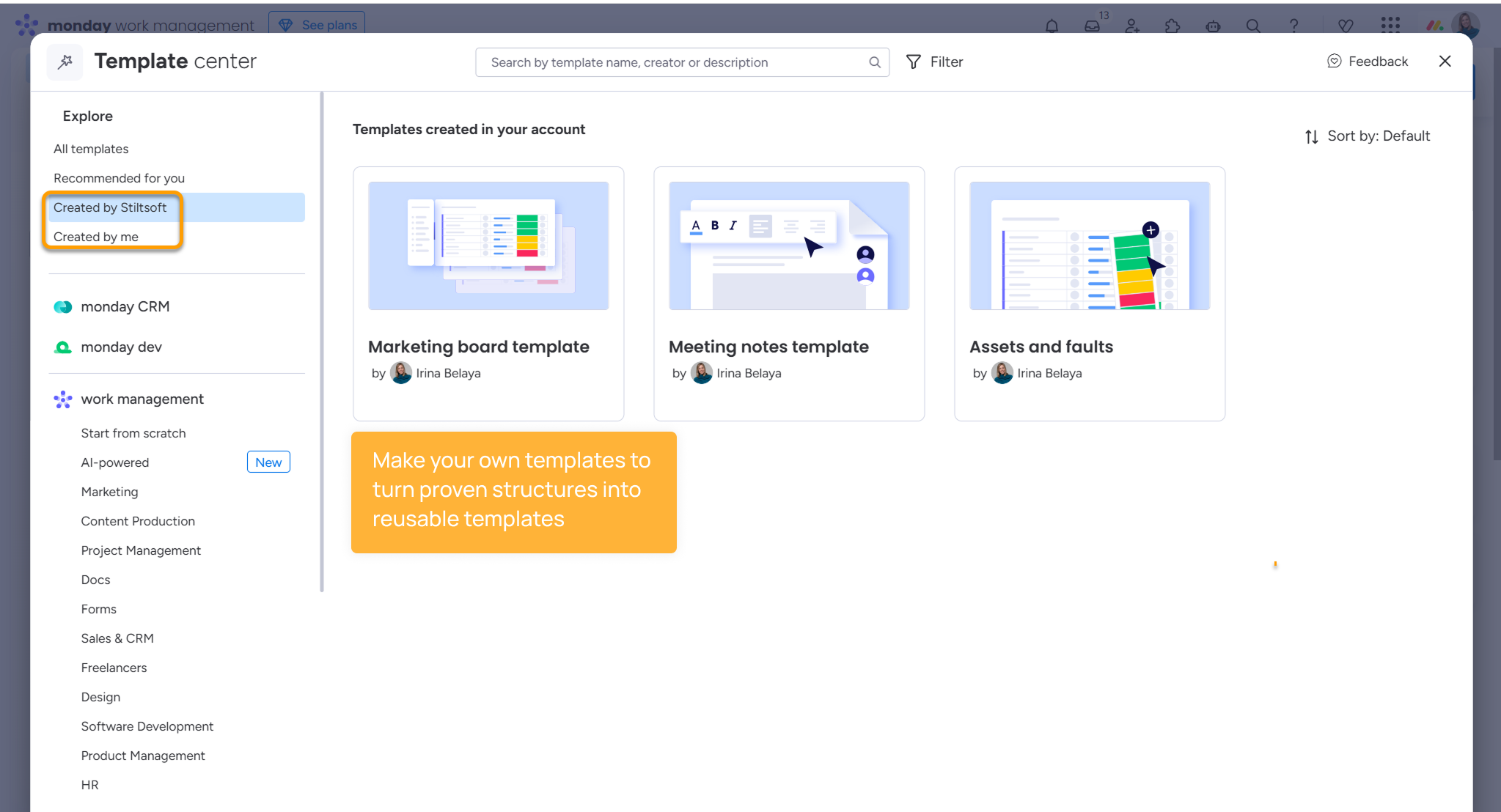Screen dimensions: 1501x812
Task: Open the product switcher grid icon
Action: click(x=1390, y=24)
